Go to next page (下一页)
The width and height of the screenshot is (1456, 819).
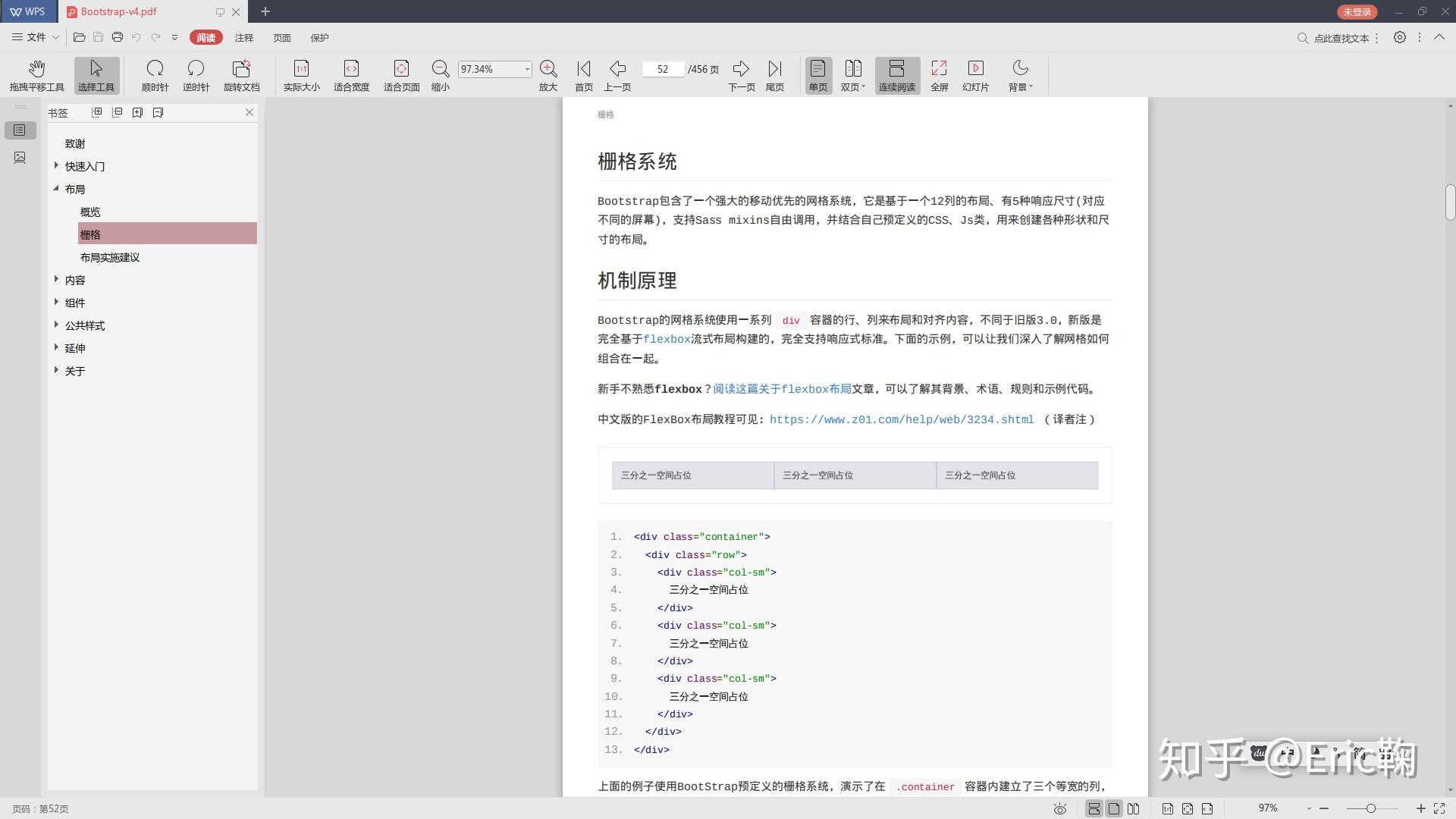point(742,76)
